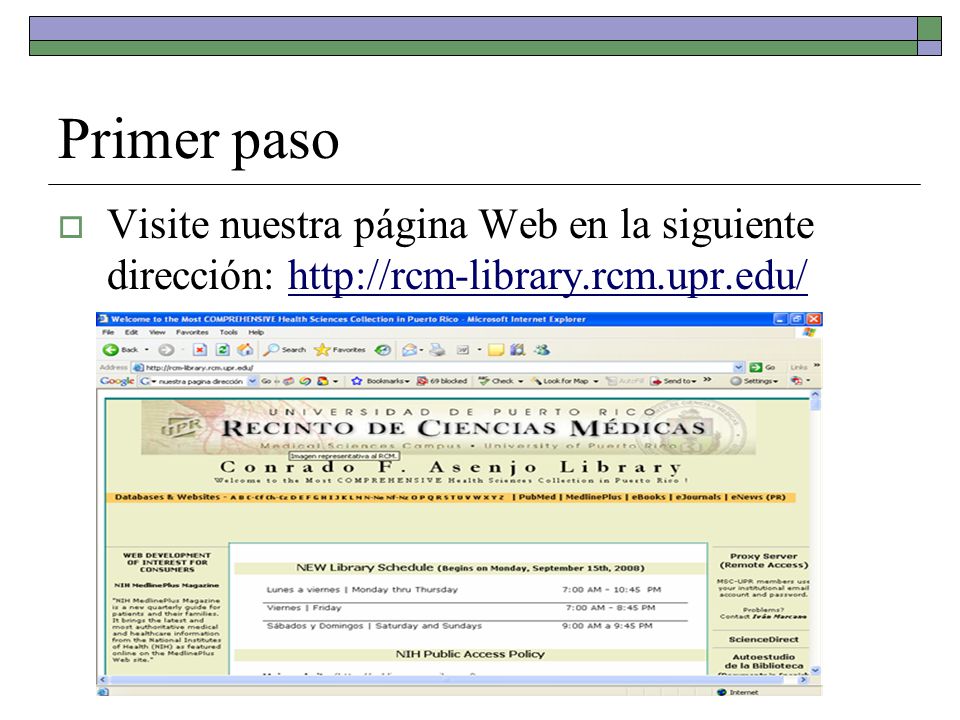
Task: Open the Help menu
Action: 256,332
